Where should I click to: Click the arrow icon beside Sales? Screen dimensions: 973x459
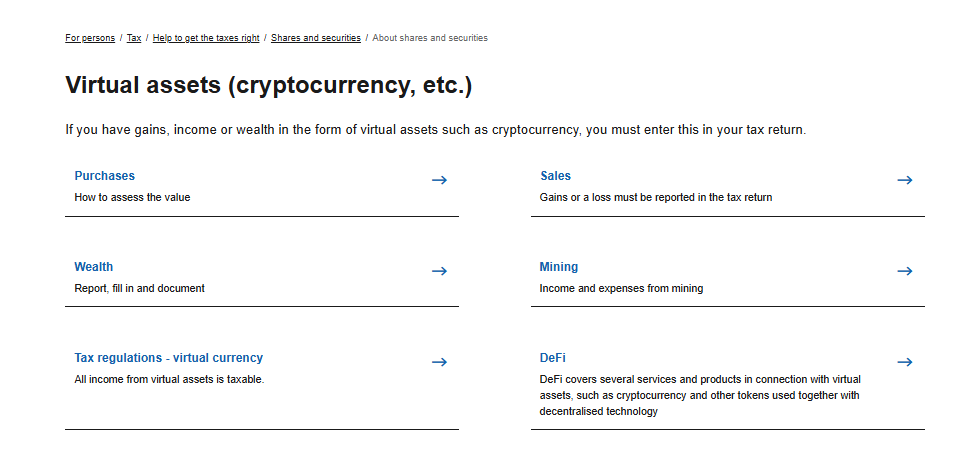[x=904, y=180]
